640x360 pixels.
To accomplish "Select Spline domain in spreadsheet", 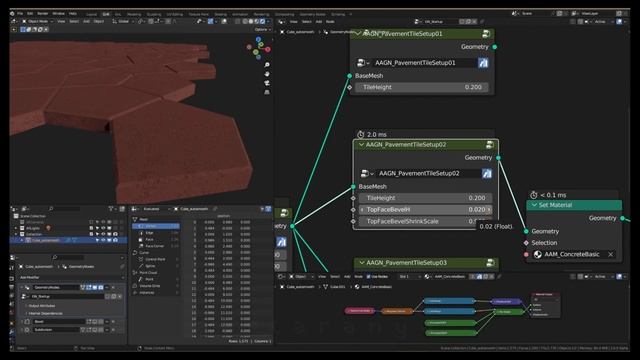I will click(156, 266).
